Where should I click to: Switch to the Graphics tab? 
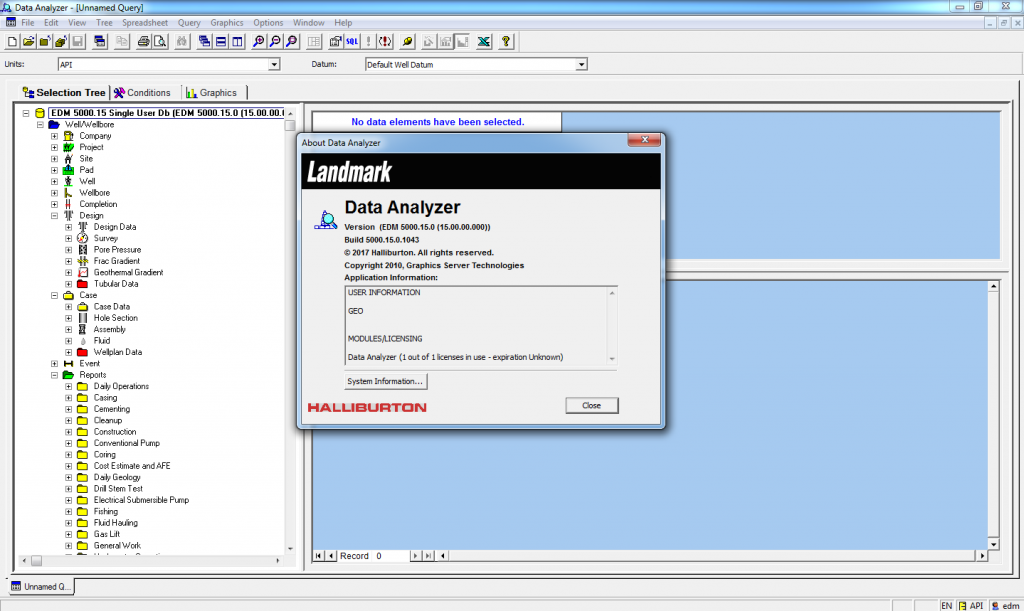point(211,93)
